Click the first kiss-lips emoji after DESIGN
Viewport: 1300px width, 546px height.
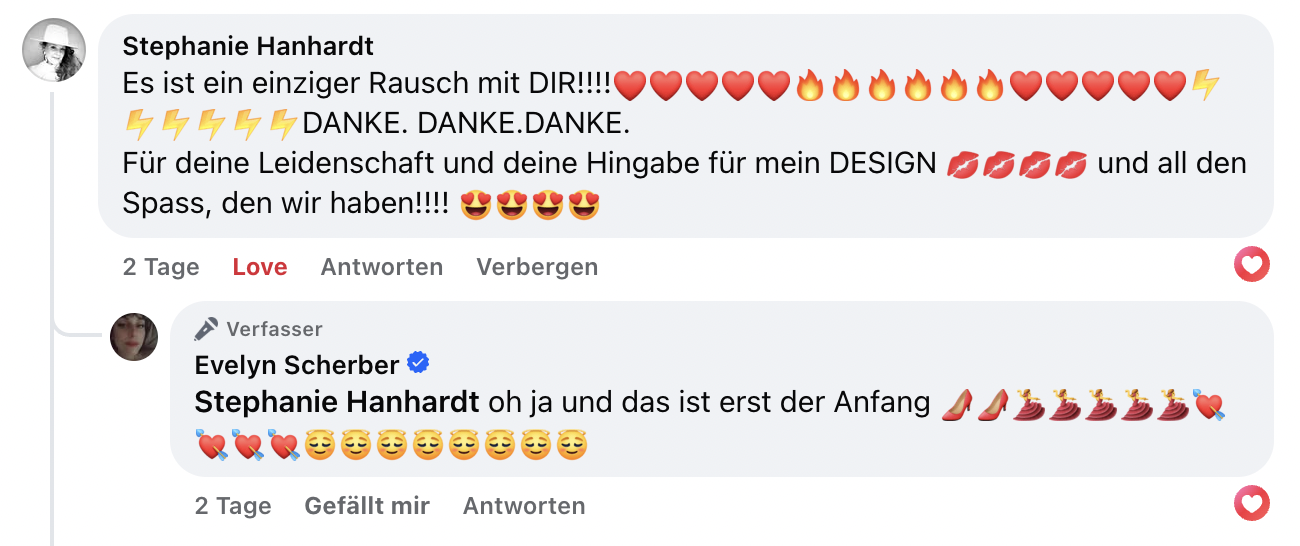click(961, 164)
